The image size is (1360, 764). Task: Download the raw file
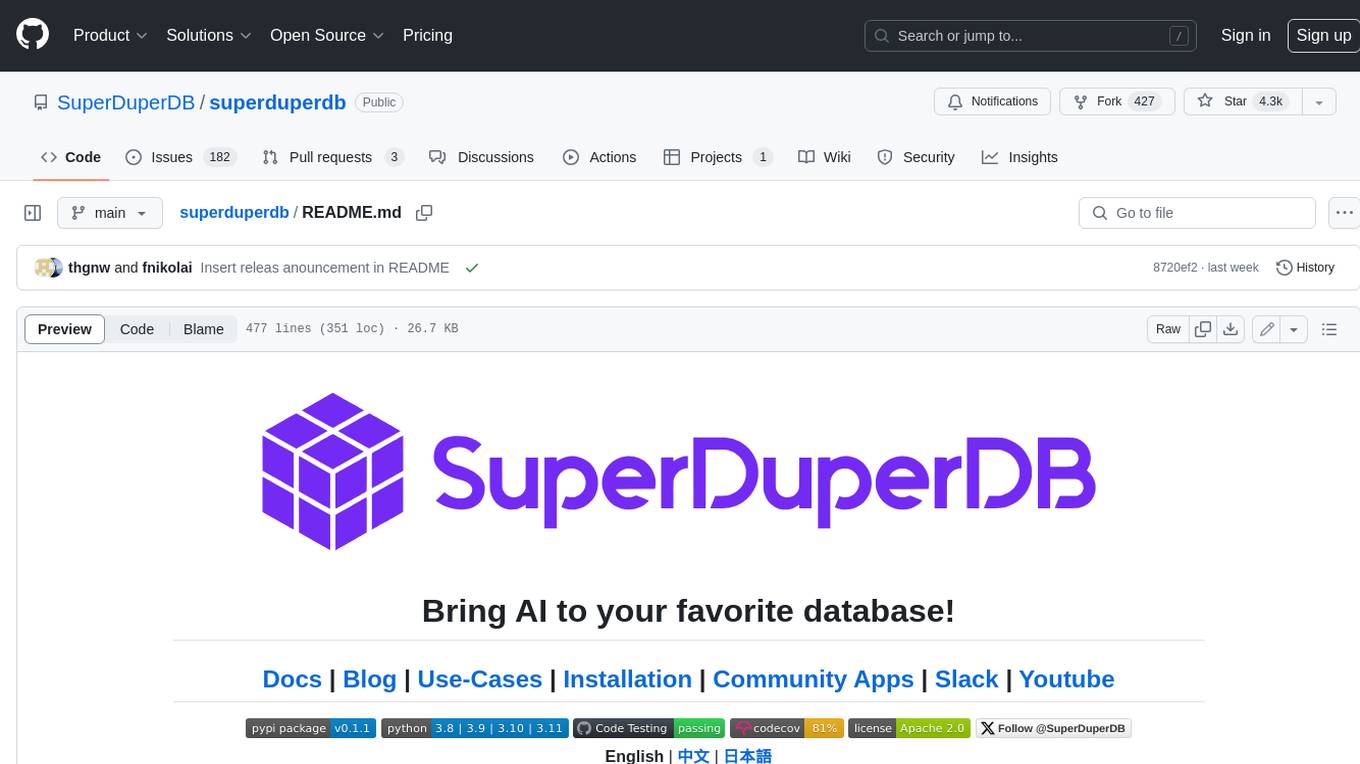[1231, 329]
